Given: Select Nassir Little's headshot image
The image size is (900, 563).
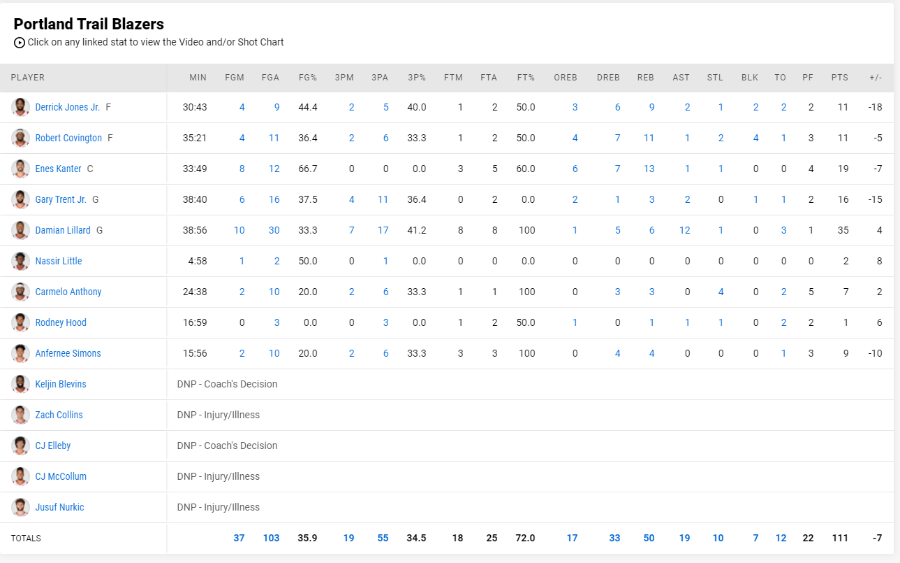Looking at the screenshot, I should click(20, 261).
